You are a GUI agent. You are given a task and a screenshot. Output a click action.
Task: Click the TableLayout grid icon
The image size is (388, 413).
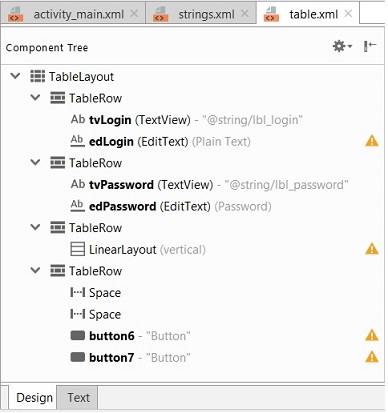click(x=37, y=76)
